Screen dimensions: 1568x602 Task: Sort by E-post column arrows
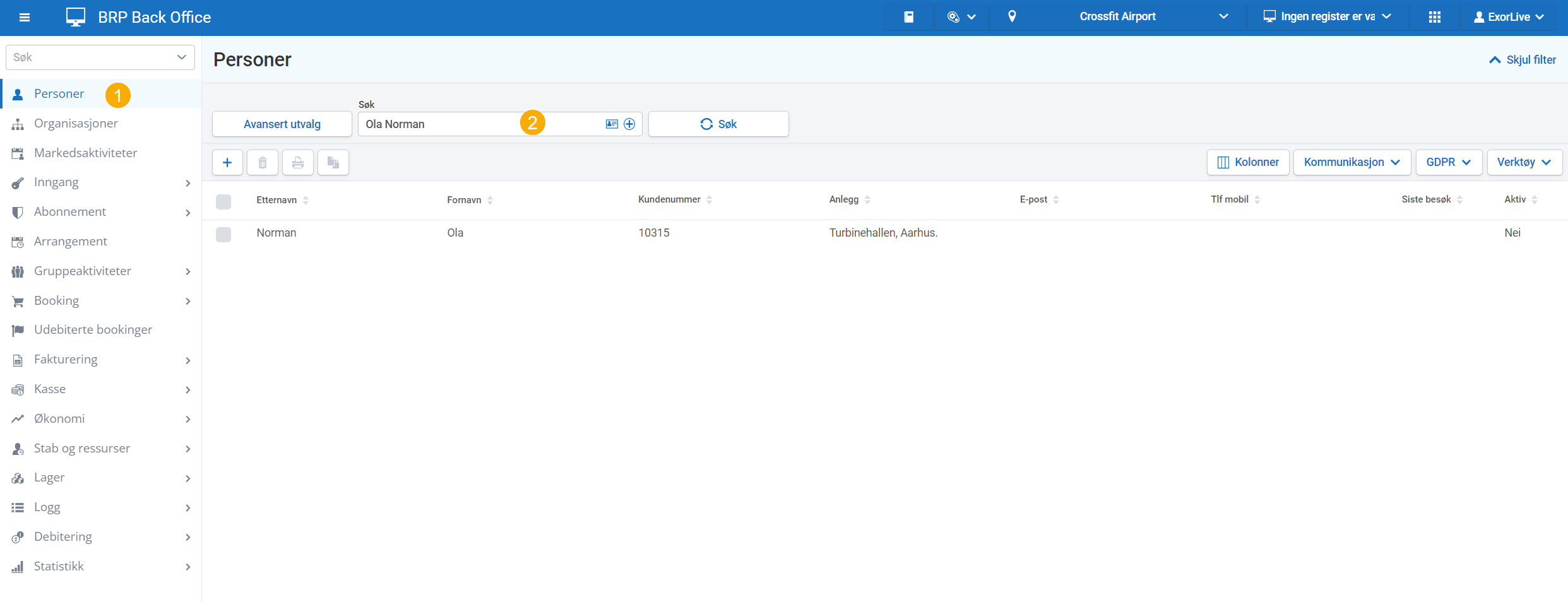point(1056,199)
